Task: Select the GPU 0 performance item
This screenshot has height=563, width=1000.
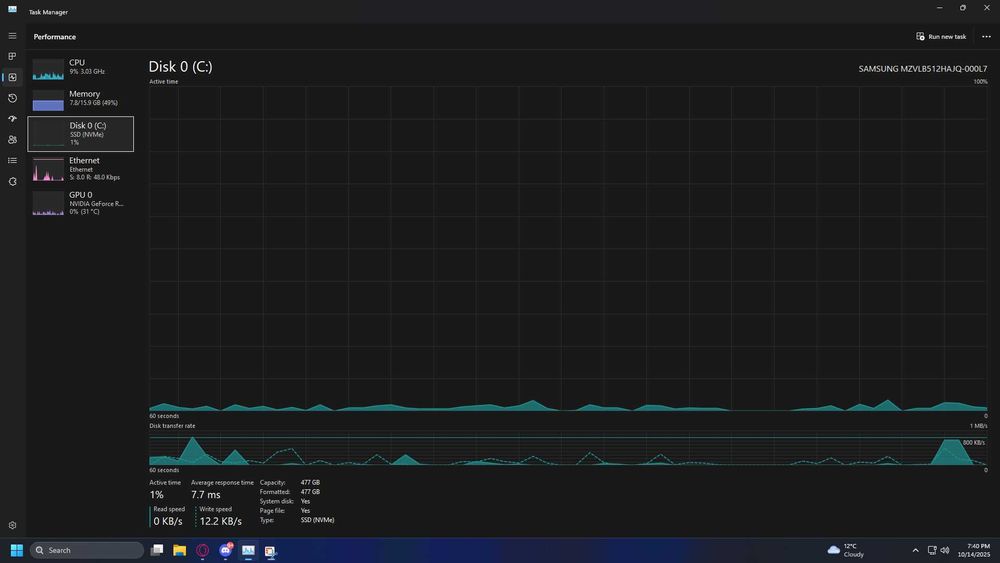Action: [x=80, y=203]
